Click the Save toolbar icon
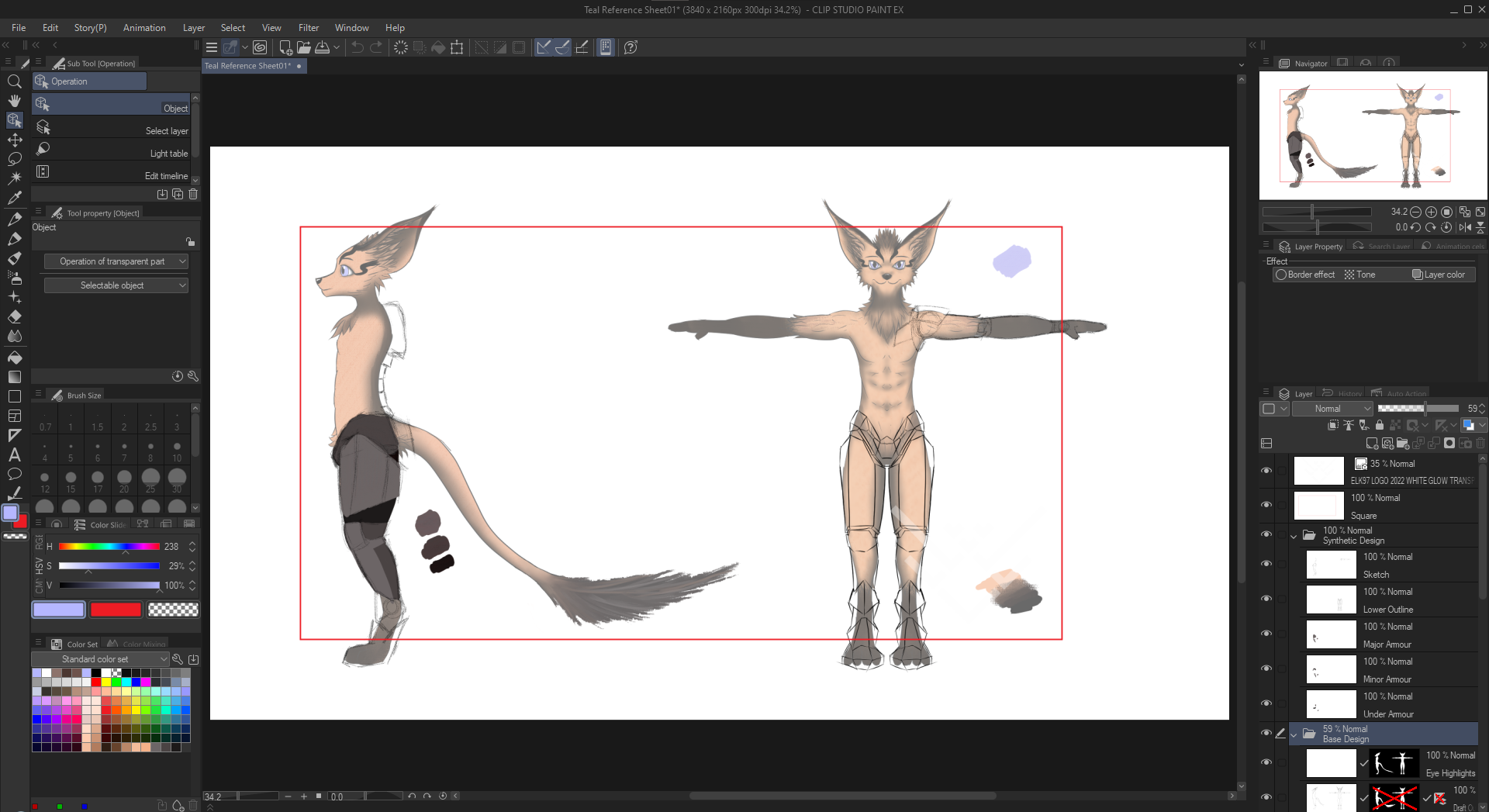 point(322,47)
